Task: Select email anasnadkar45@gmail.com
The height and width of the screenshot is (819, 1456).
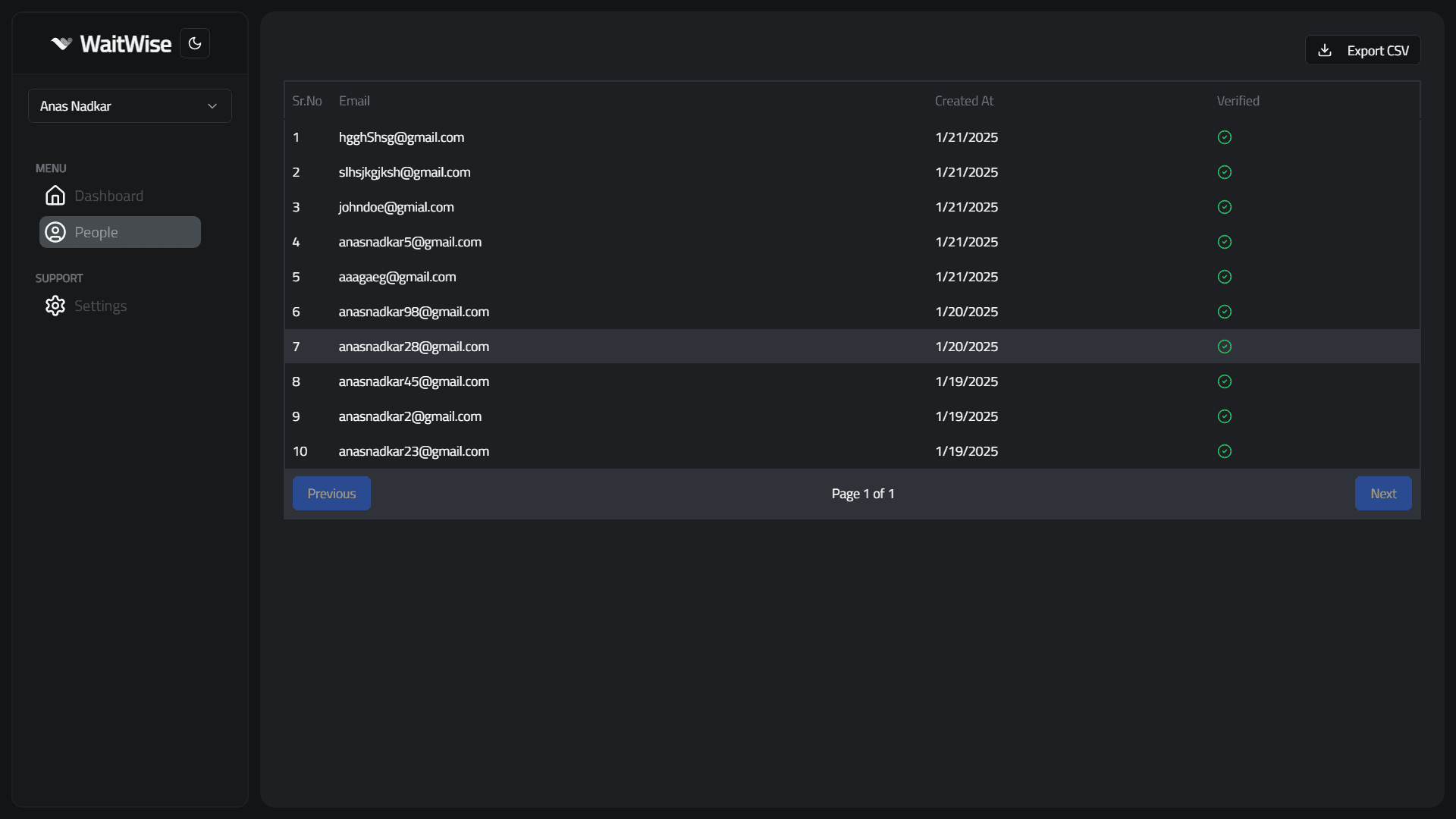Action: pyautogui.click(x=413, y=381)
